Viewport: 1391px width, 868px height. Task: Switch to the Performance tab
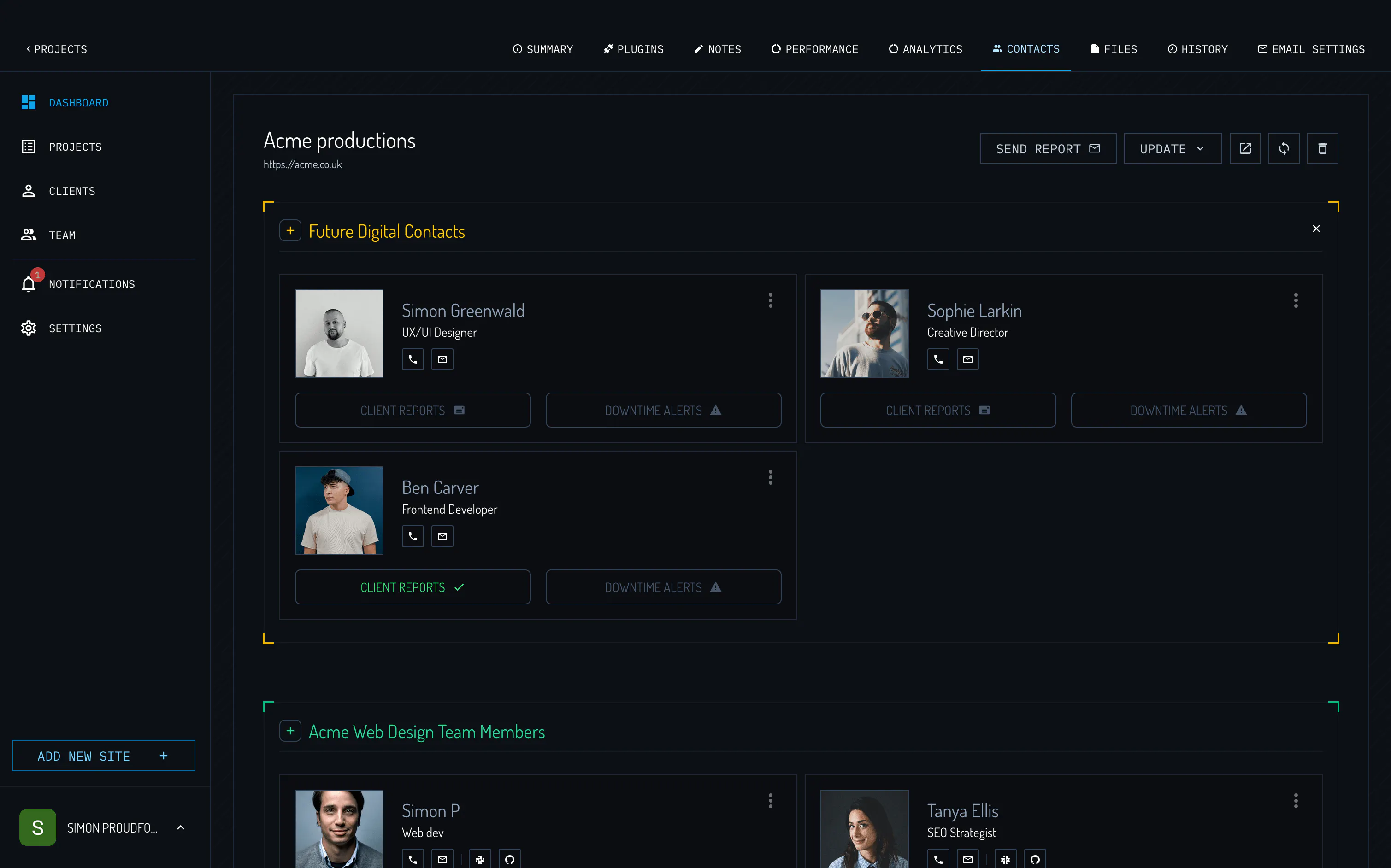coord(814,49)
